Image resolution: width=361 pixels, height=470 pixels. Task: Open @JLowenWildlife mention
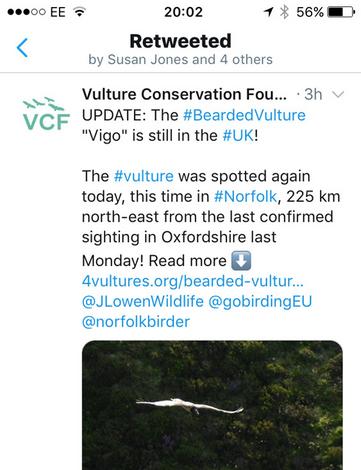tap(143, 302)
